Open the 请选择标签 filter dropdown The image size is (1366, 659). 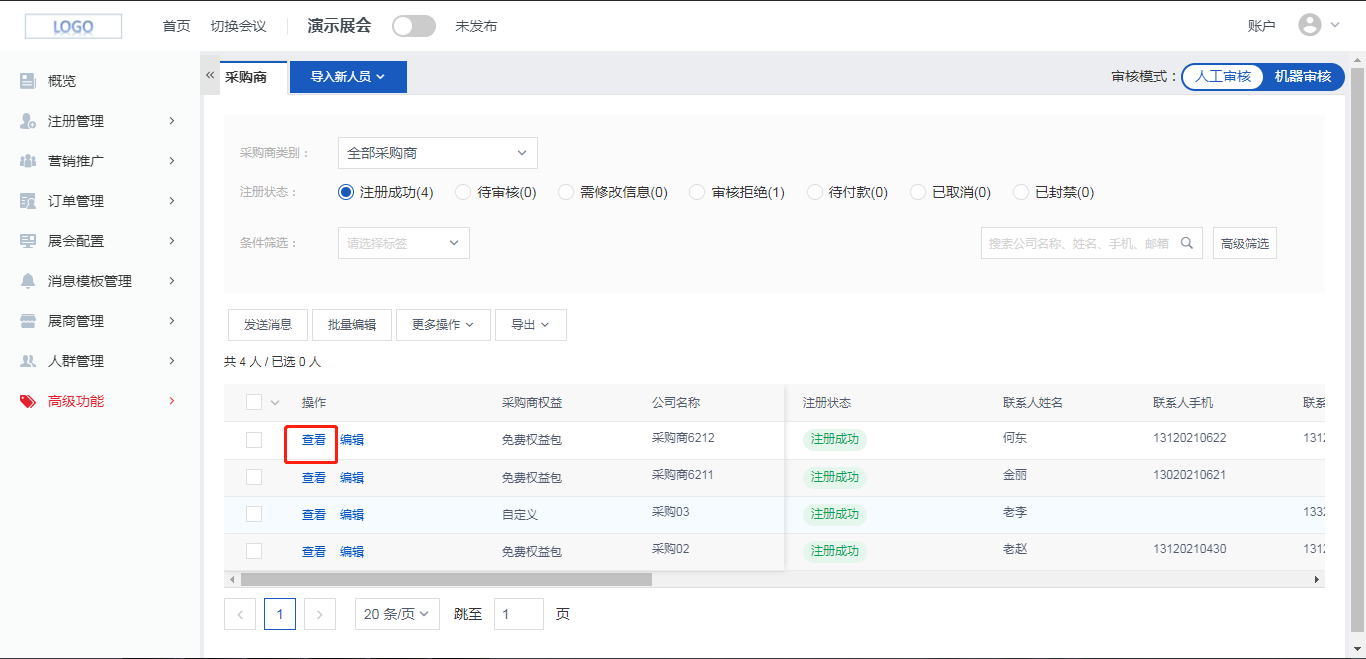click(404, 243)
